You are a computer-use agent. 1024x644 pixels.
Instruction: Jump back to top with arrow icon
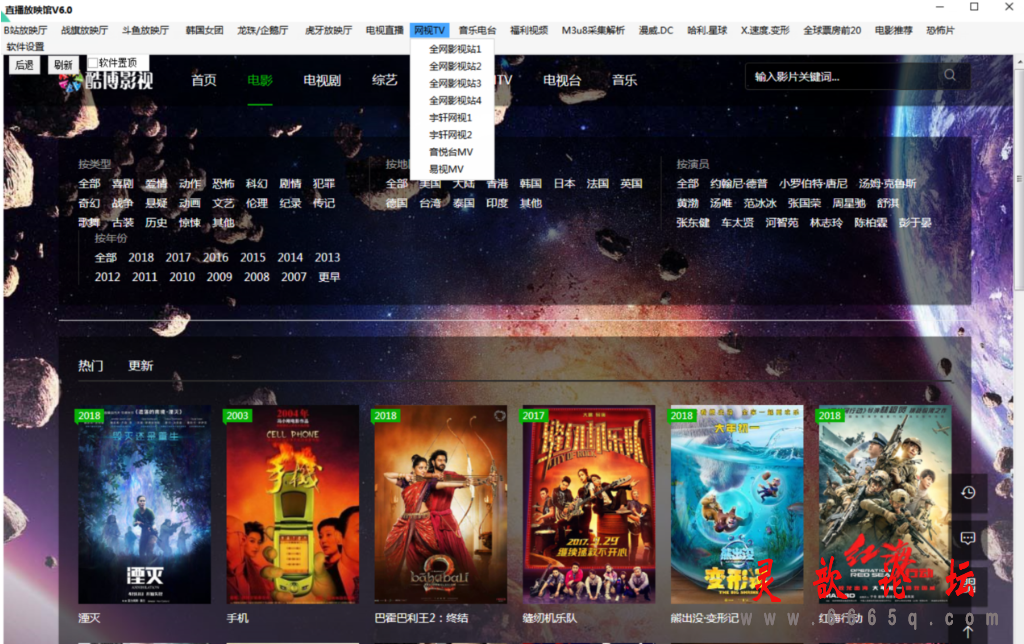pyautogui.click(x=968, y=632)
